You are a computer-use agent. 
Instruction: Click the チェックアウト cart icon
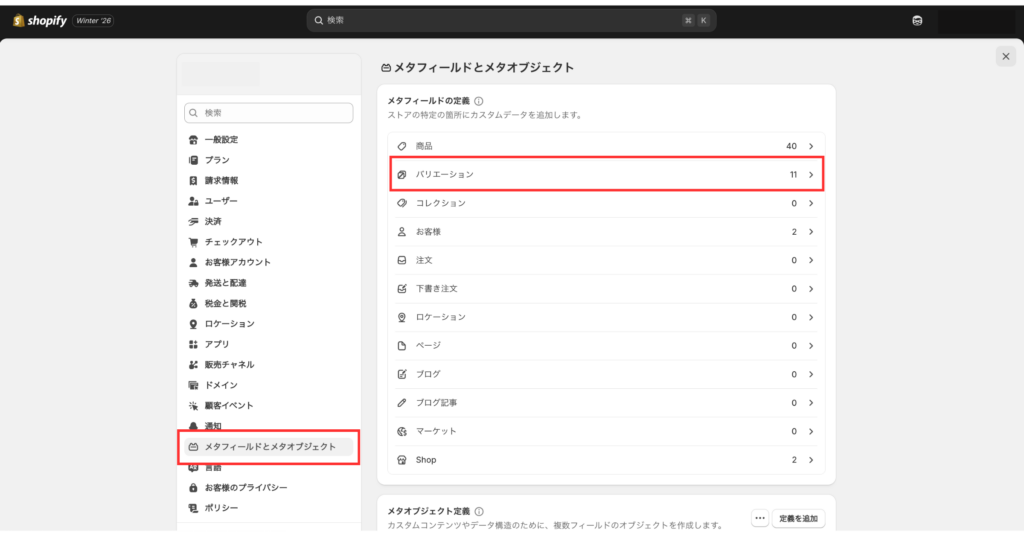tap(193, 242)
